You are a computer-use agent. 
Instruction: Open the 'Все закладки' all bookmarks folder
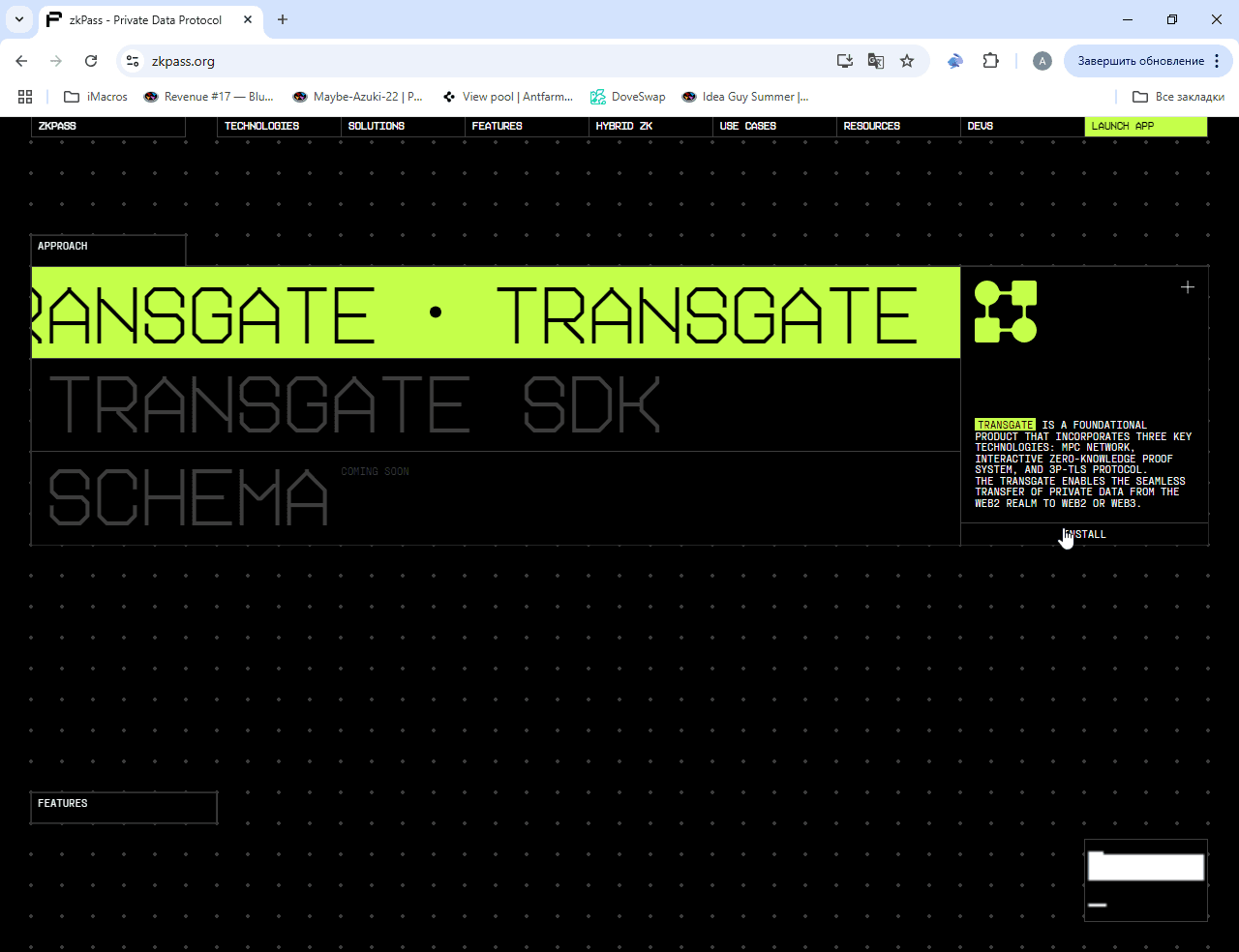point(1178,97)
